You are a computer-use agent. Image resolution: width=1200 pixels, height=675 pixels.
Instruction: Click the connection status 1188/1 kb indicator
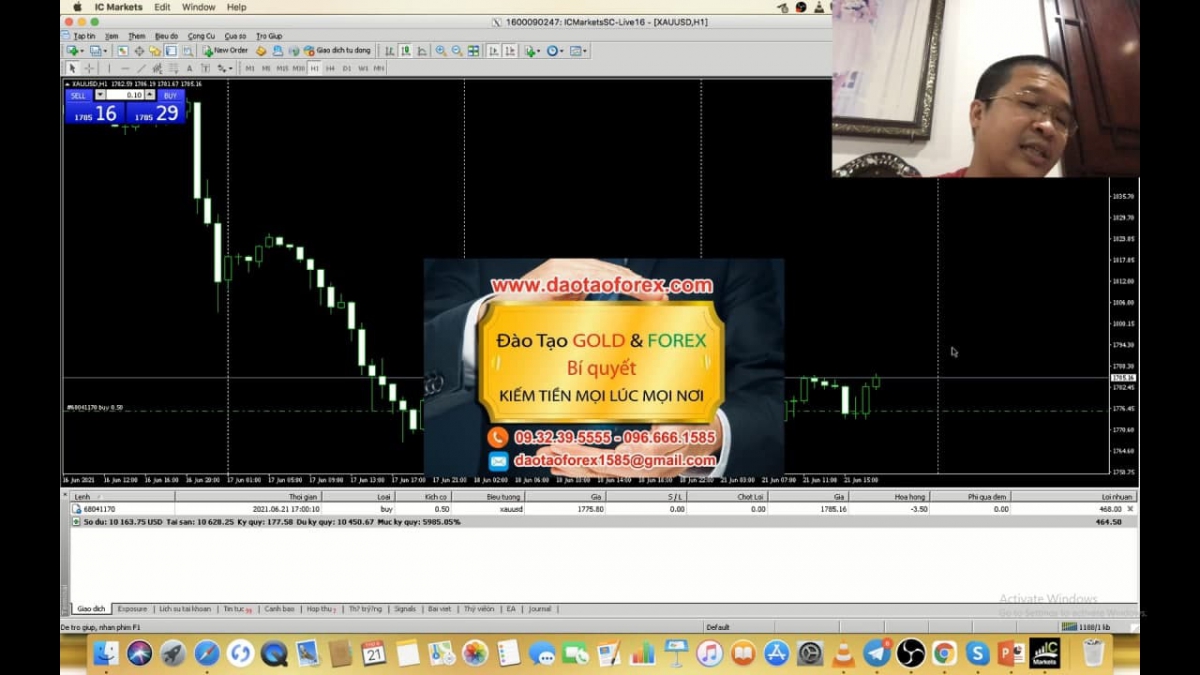tap(1085, 627)
